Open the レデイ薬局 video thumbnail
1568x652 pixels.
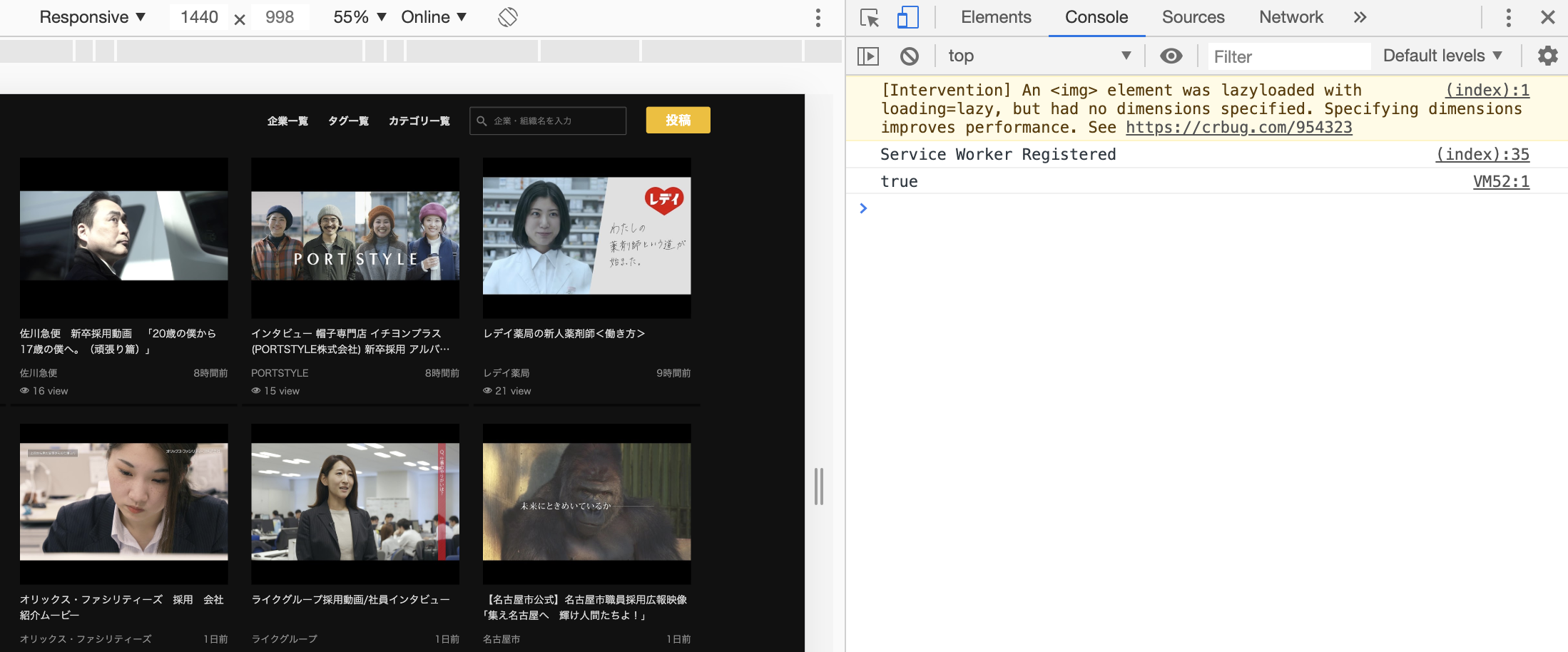(586, 238)
